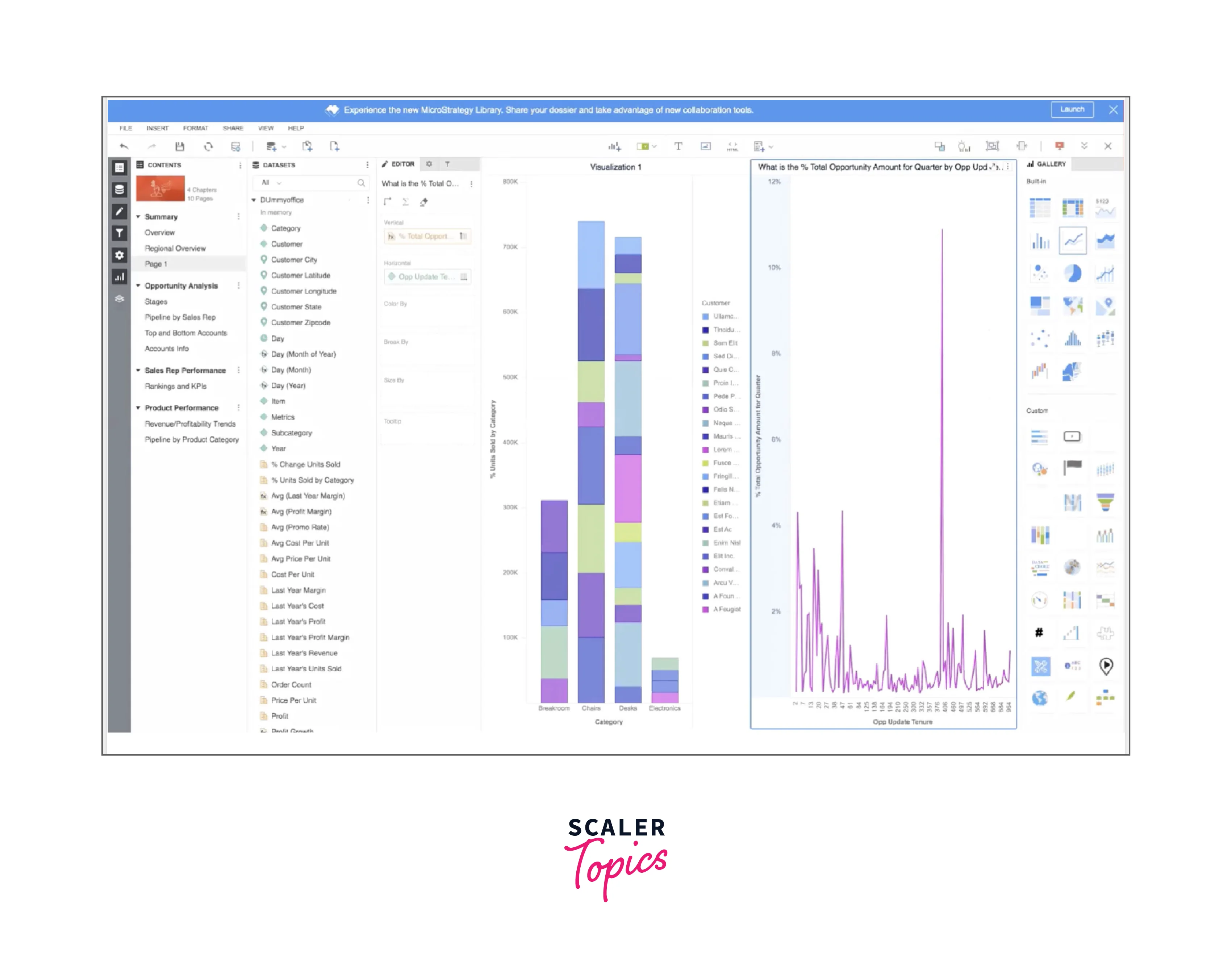This screenshot has height=968, width=1232.
Task: Select the Pie chart in Gallery
Action: [x=1072, y=274]
